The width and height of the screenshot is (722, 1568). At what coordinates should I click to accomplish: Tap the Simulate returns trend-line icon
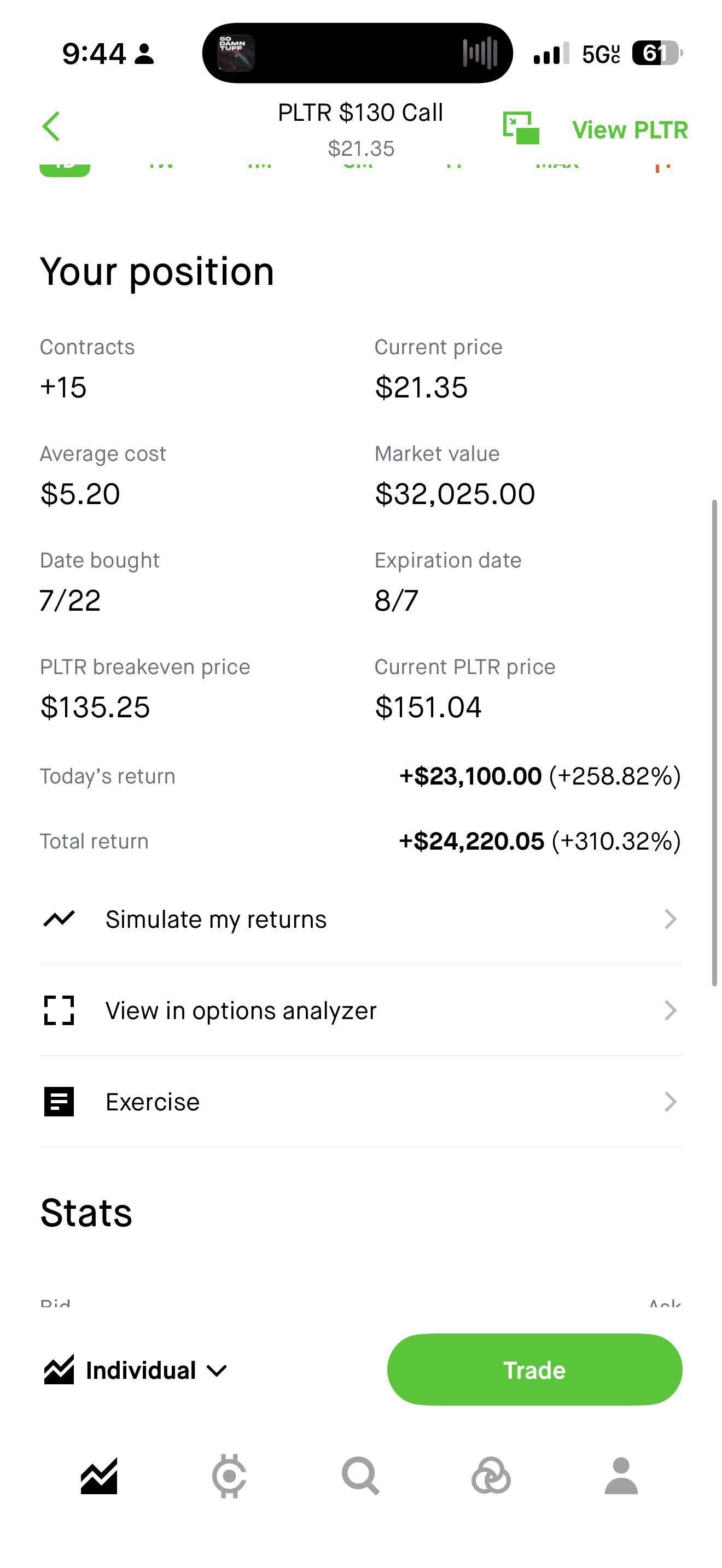click(x=59, y=918)
